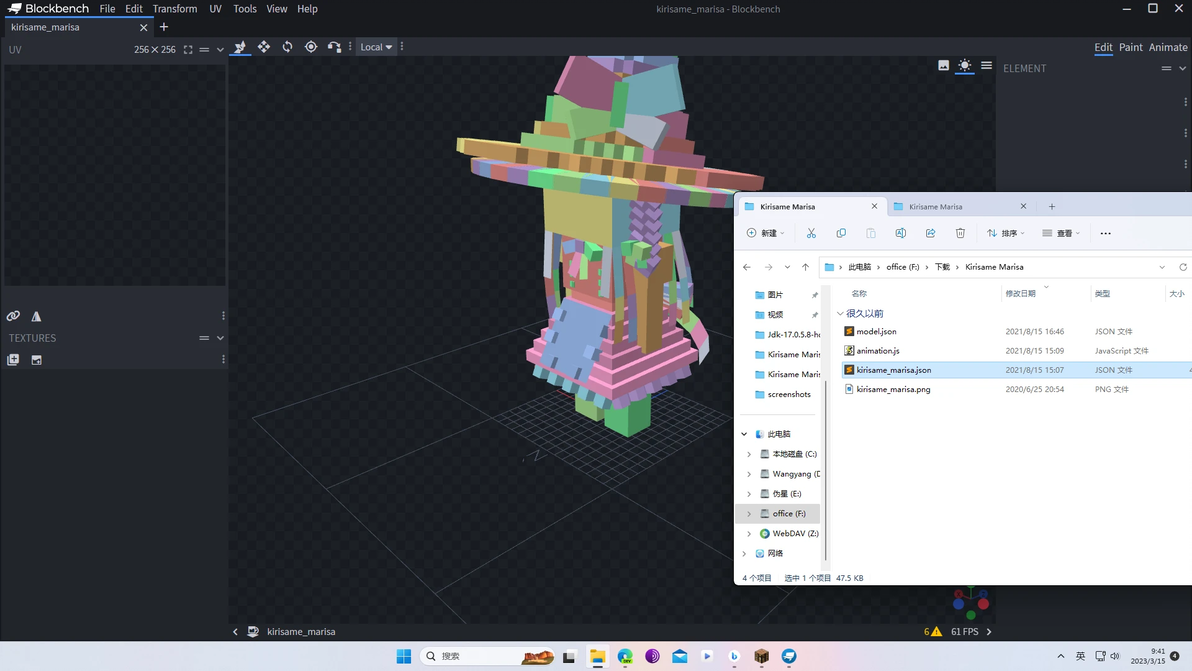
Task: Select the Rotate tool
Action: [287, 47]
